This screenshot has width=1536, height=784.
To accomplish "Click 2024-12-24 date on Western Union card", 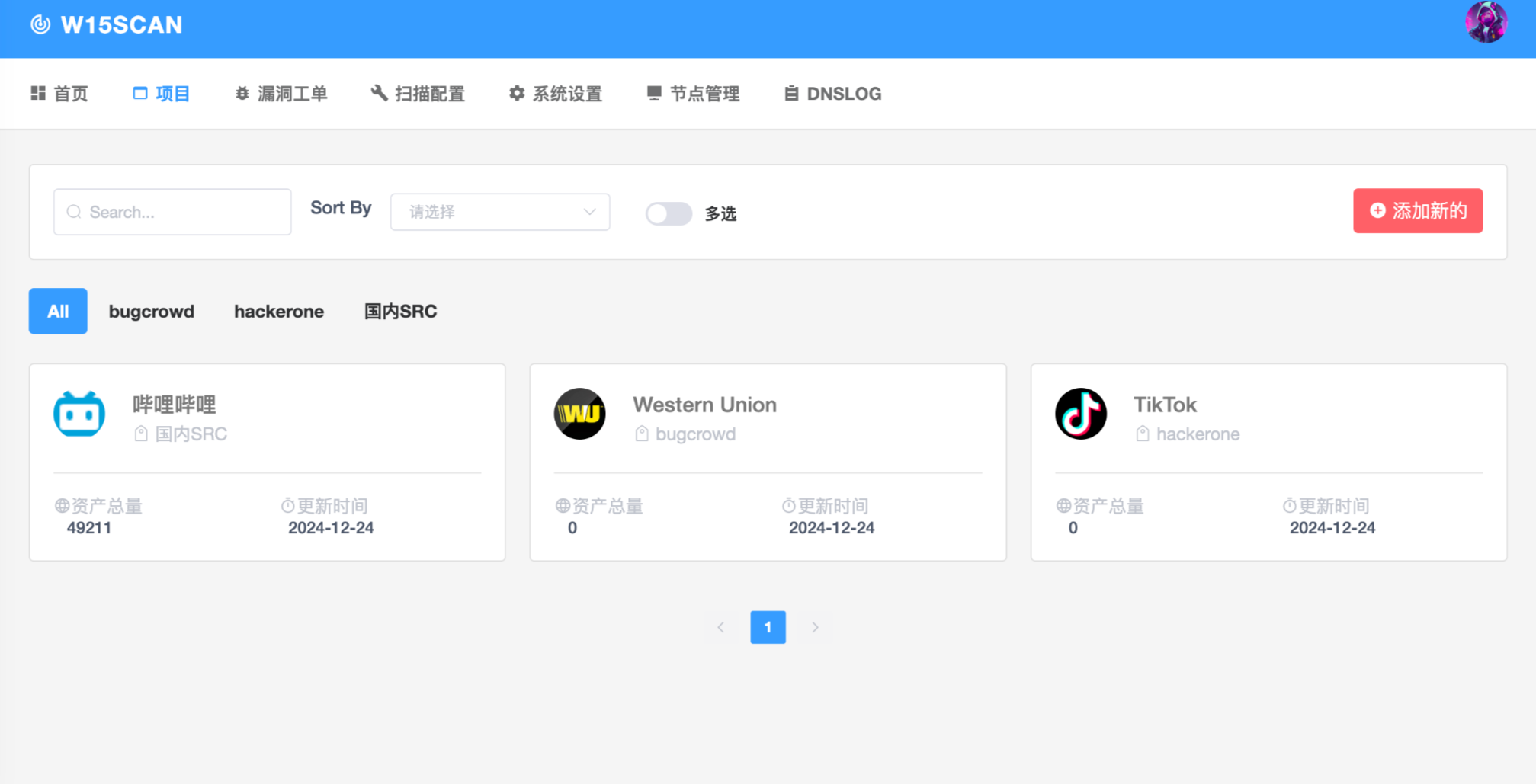I will point(832,527).
